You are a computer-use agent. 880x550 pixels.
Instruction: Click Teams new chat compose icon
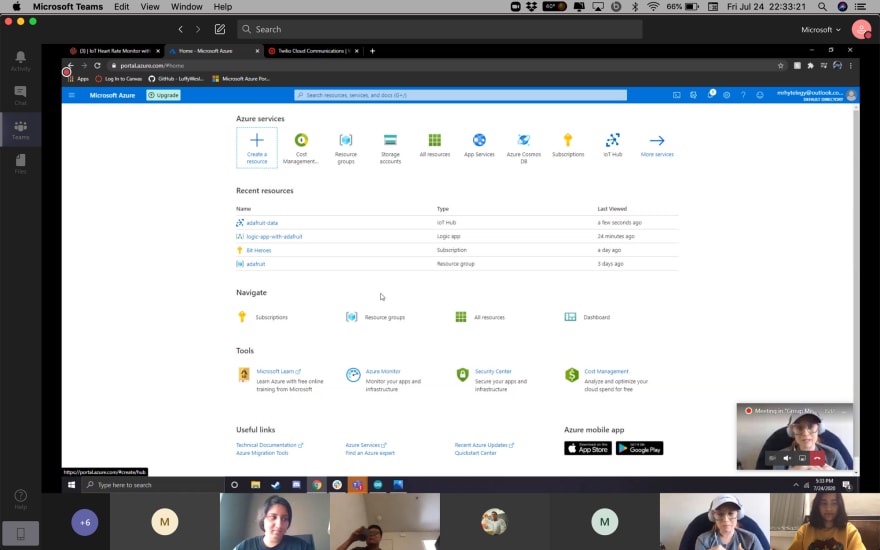pos(219,29)
